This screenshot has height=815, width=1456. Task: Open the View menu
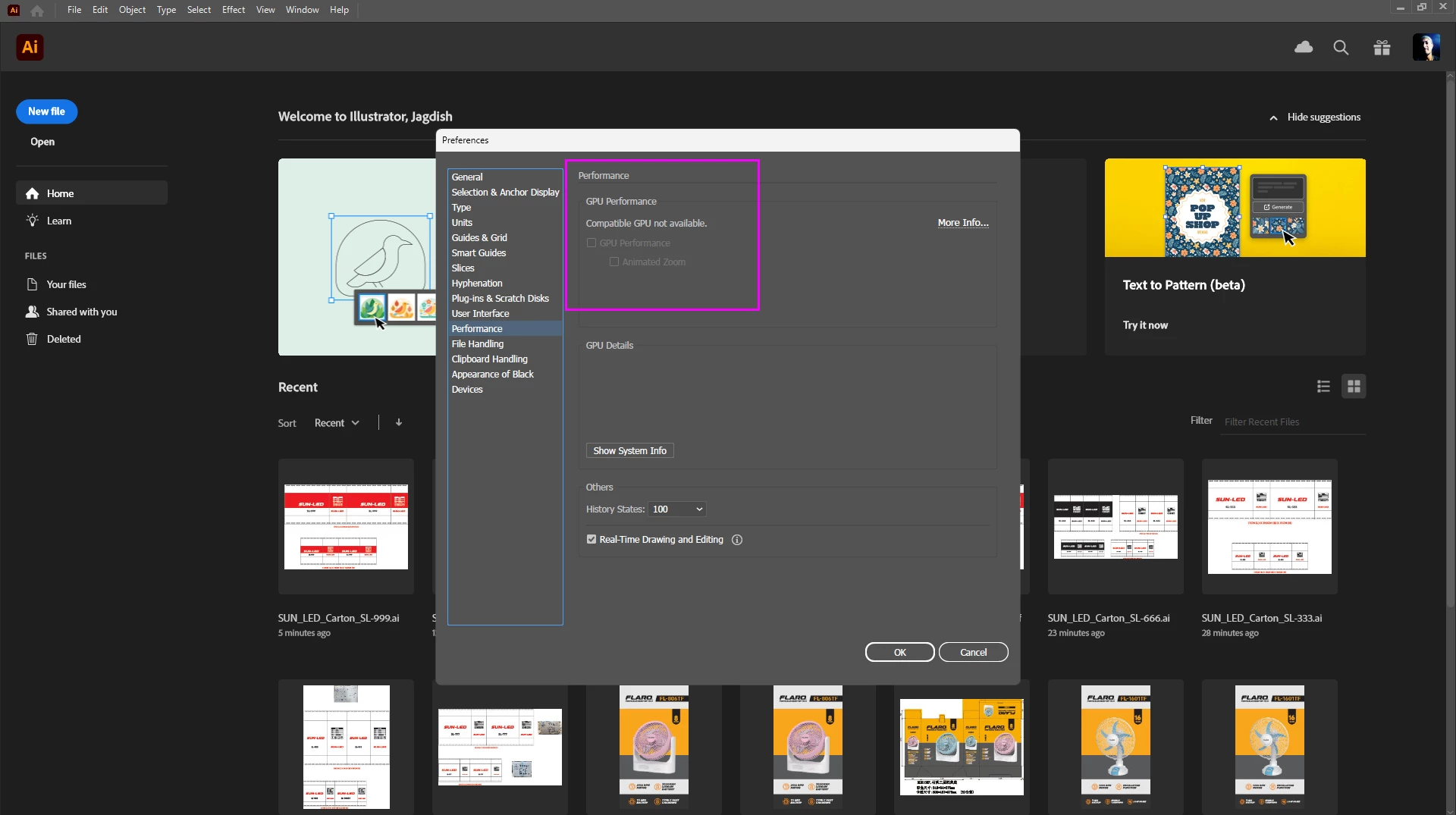(x=265, y=10)
